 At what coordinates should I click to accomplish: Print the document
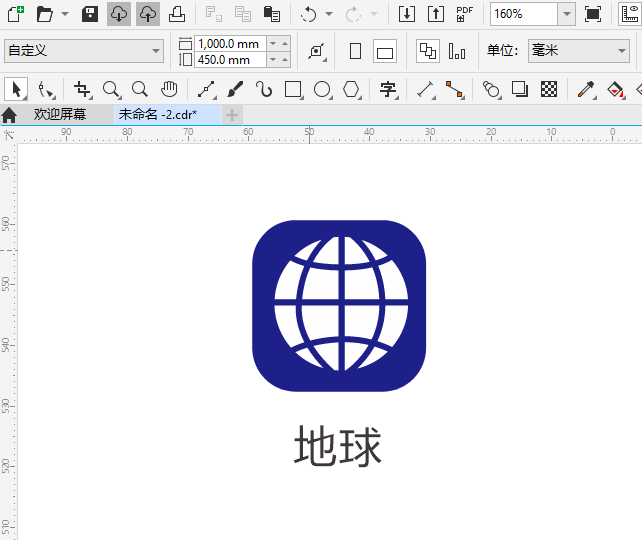(177, 14)
